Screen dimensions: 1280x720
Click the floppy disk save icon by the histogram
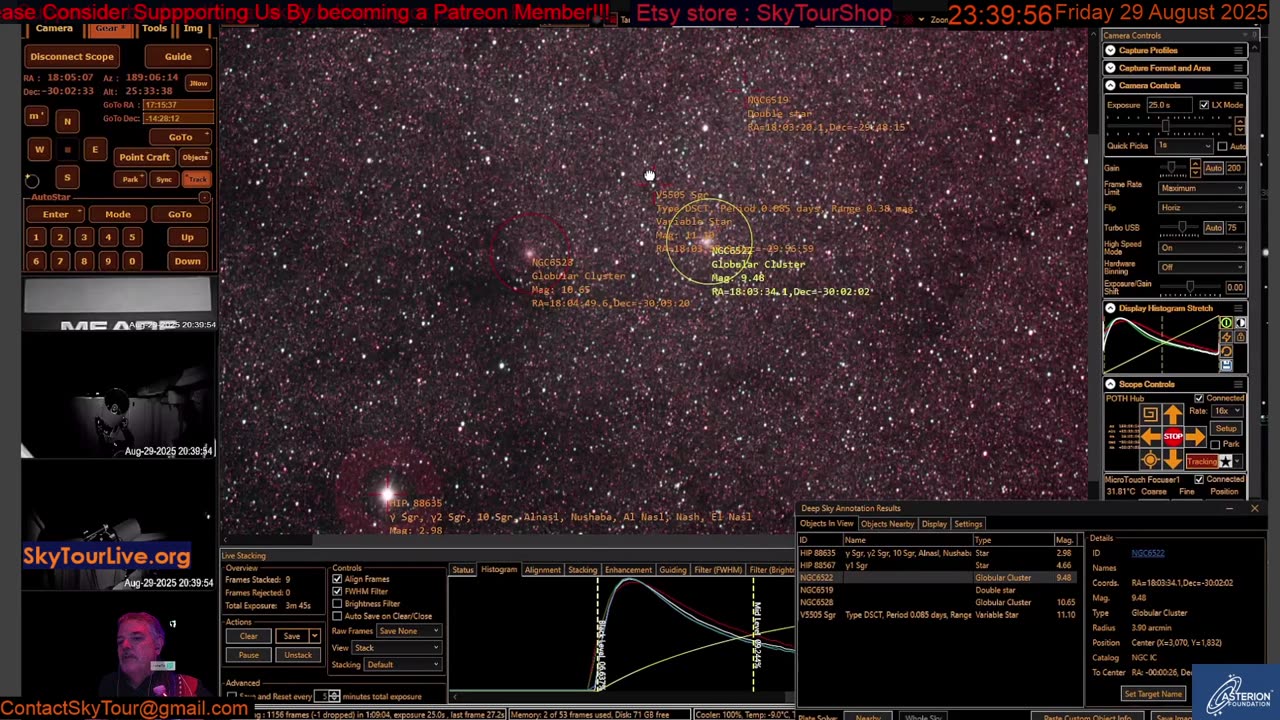[x=1227, y=366]
